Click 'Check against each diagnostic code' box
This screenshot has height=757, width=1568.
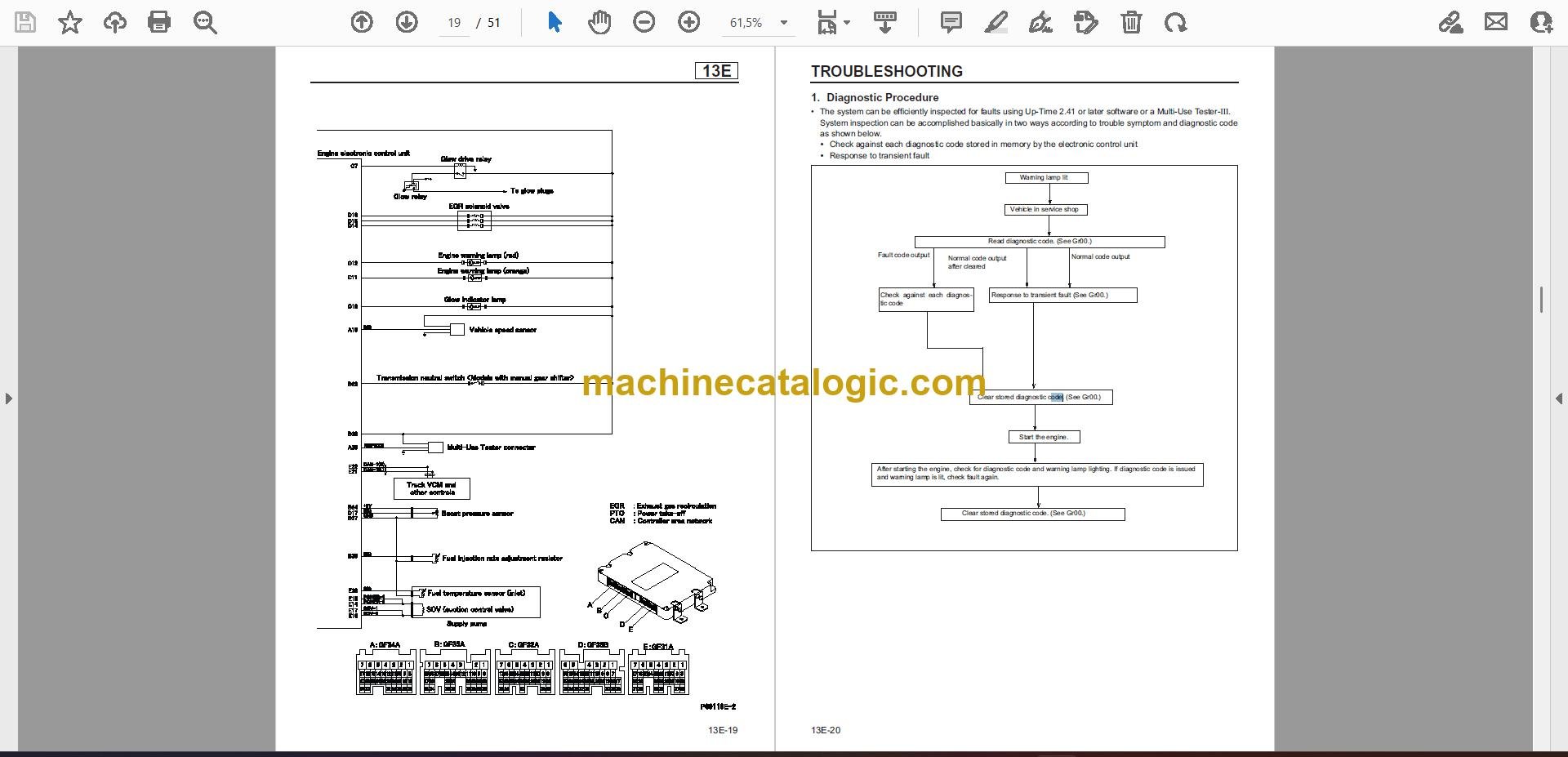coord(926,300)
